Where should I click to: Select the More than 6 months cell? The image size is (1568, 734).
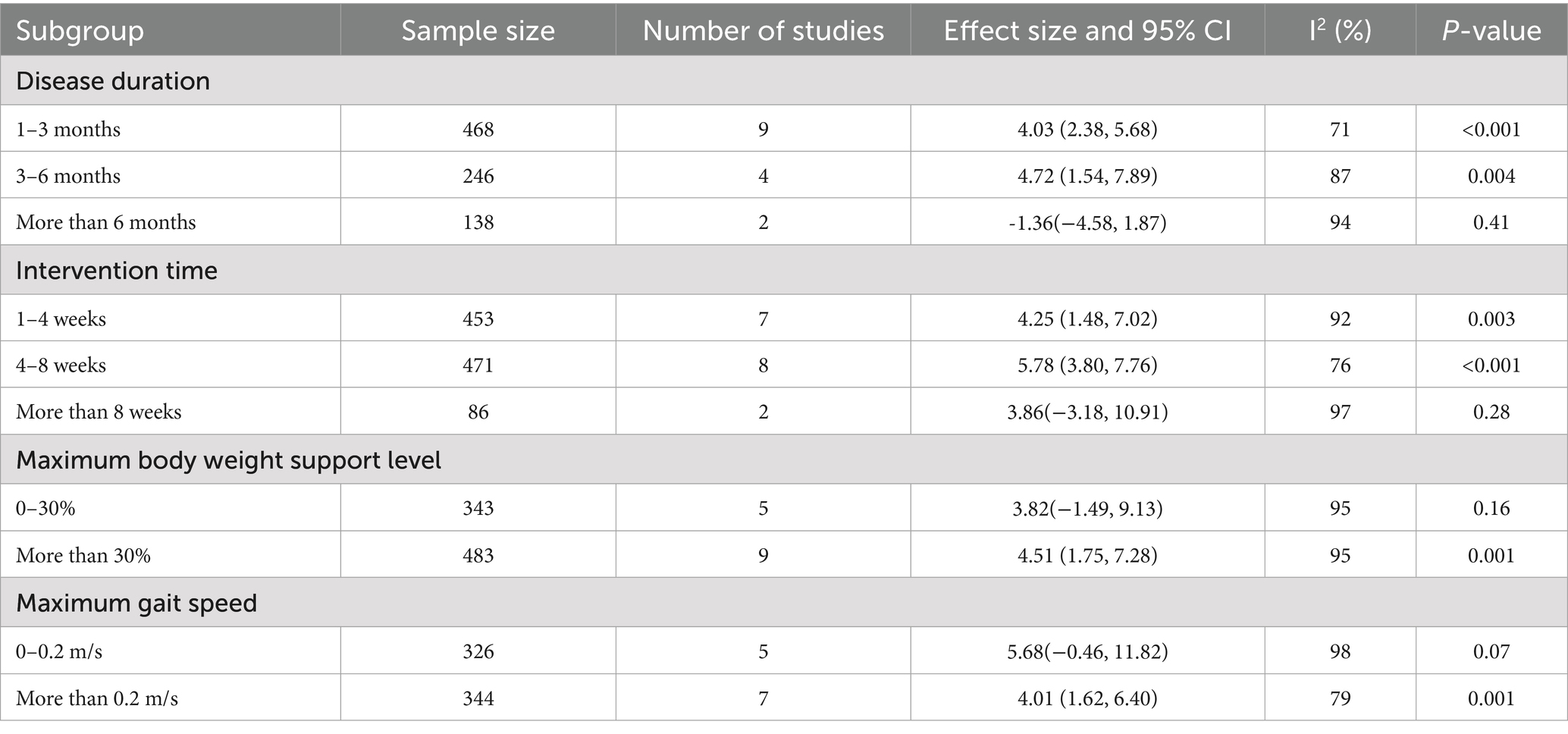pos(106,222)
